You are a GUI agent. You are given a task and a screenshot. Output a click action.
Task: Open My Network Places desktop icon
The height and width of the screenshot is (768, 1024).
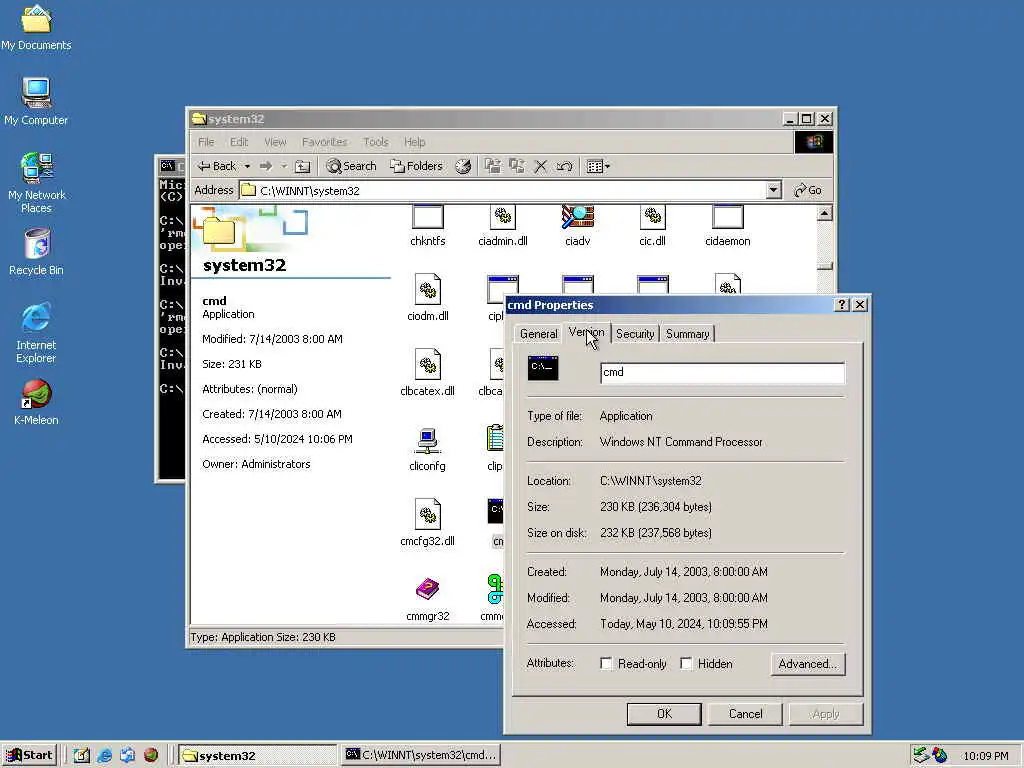[36, 183]
